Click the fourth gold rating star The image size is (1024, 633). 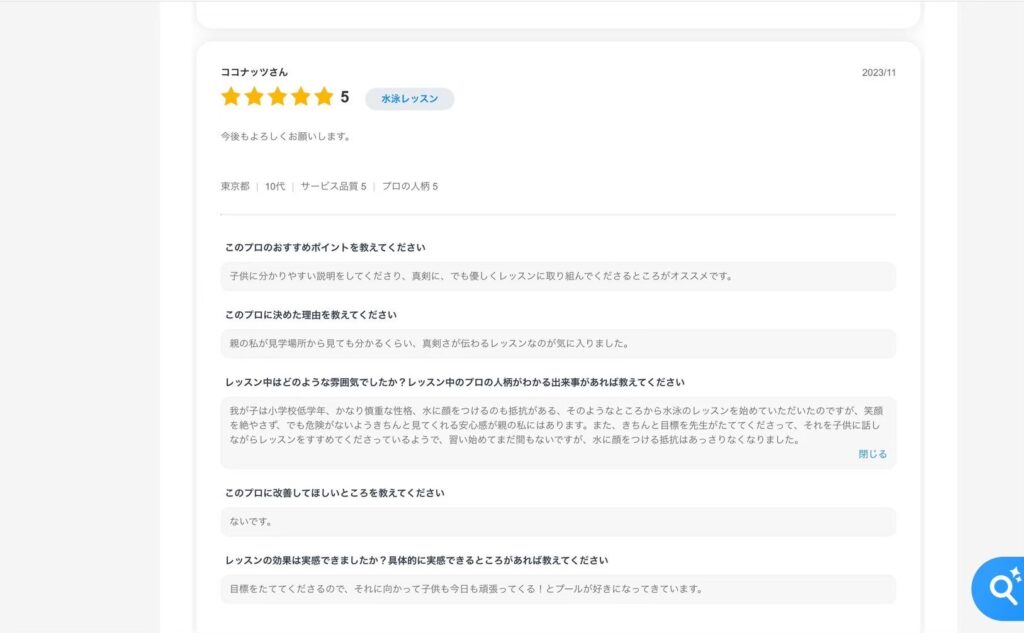click(300, 97)
